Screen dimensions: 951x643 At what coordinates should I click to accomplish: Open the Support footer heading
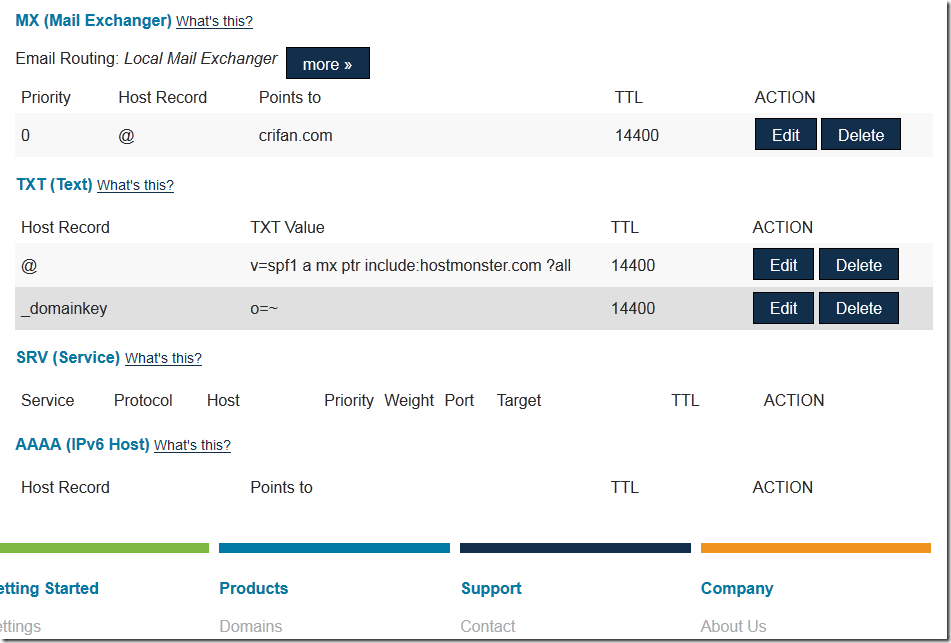click(x=491, y=588)
